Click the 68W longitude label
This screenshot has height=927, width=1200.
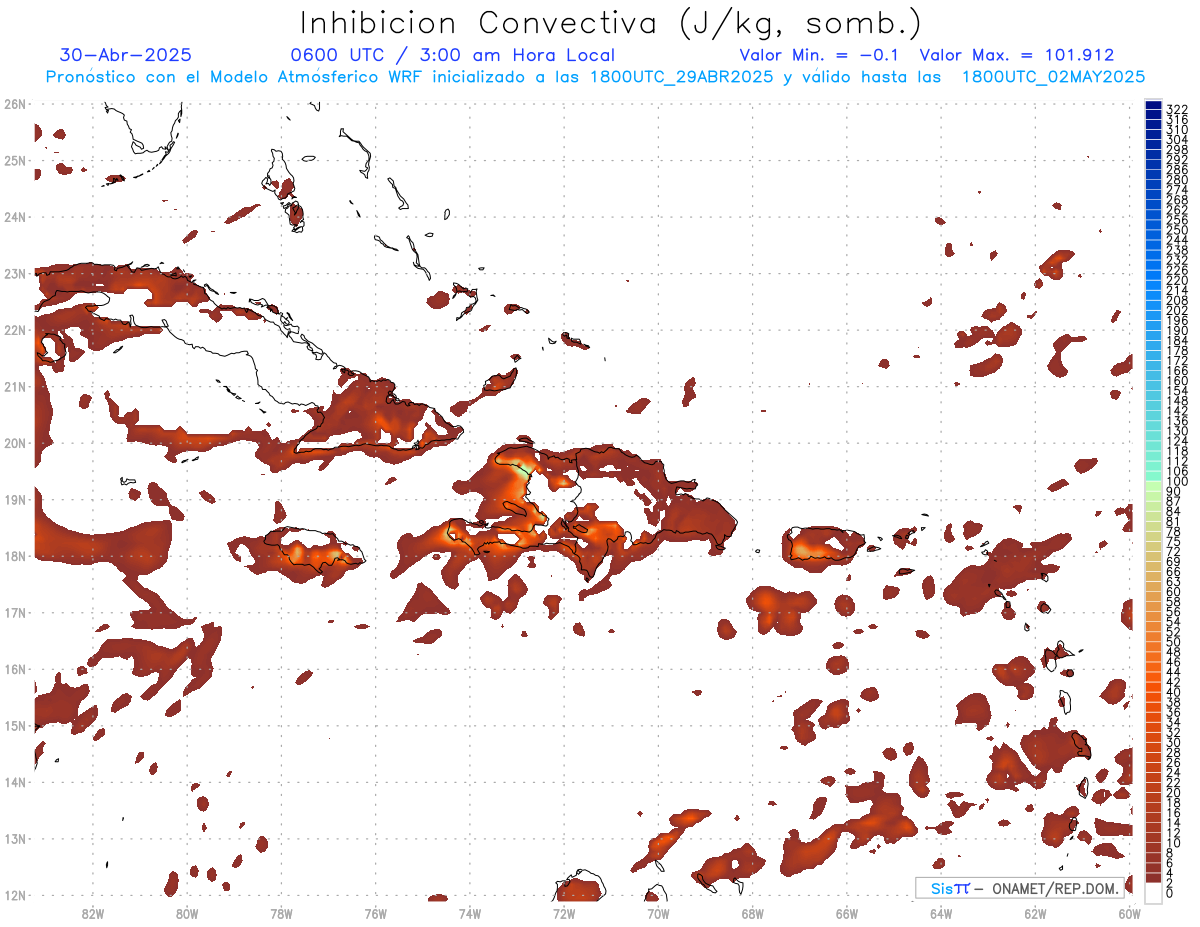pyautogui.click(x=753, y=913)
